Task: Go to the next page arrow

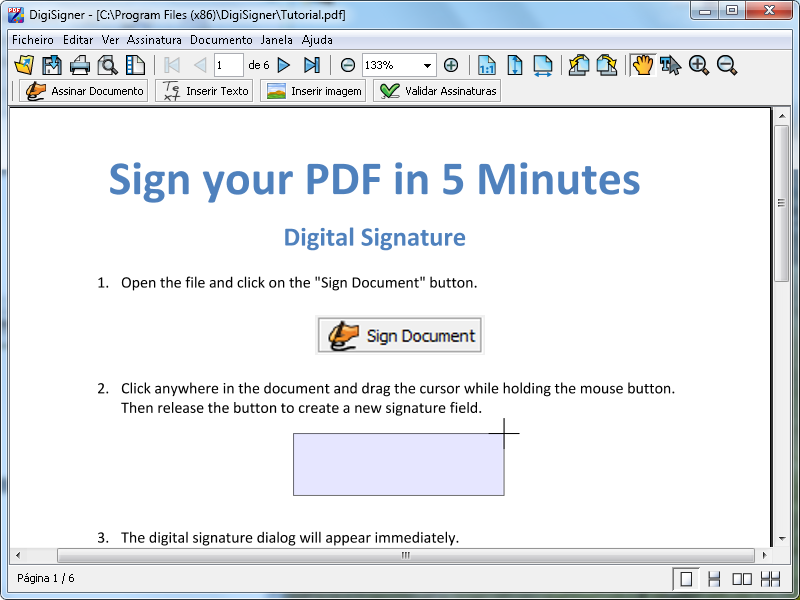Action: point(284,65)
